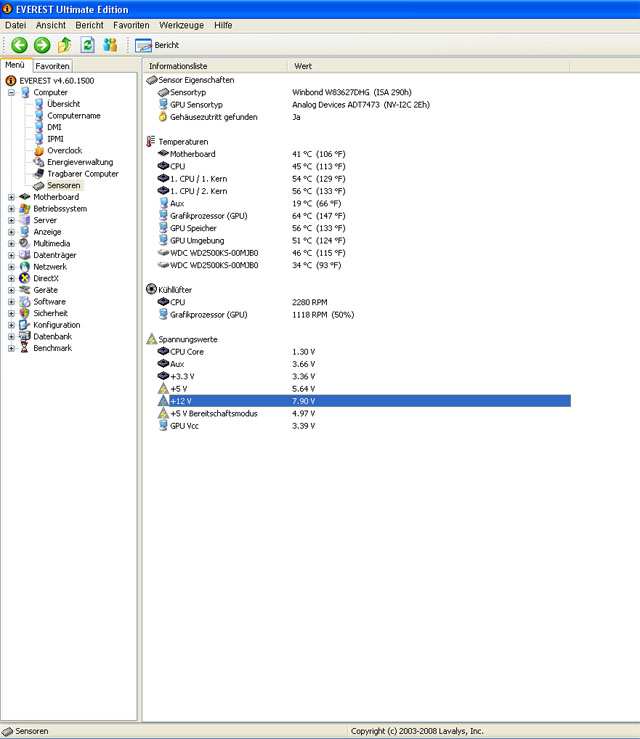Image resolution: width=640 pixels, height=739 pixels.
Task: Expand the Netzwerk tree node
Action: [11, 267]
